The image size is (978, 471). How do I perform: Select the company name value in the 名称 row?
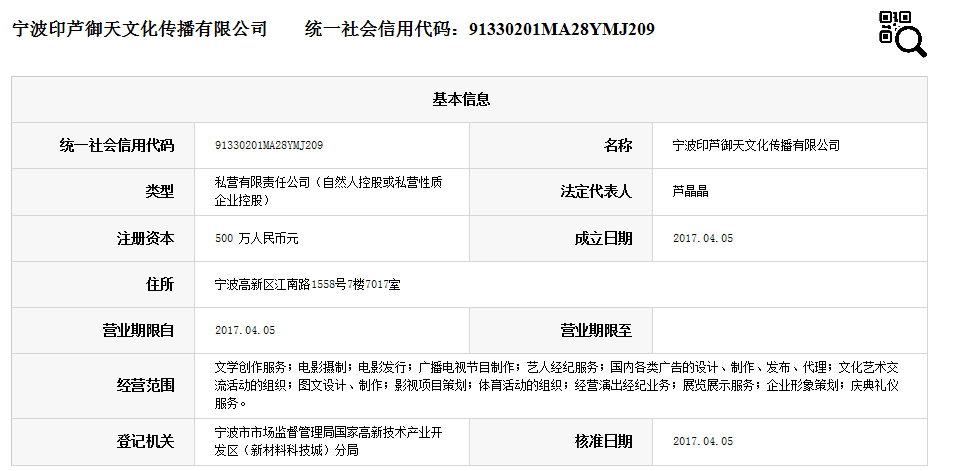756,145
